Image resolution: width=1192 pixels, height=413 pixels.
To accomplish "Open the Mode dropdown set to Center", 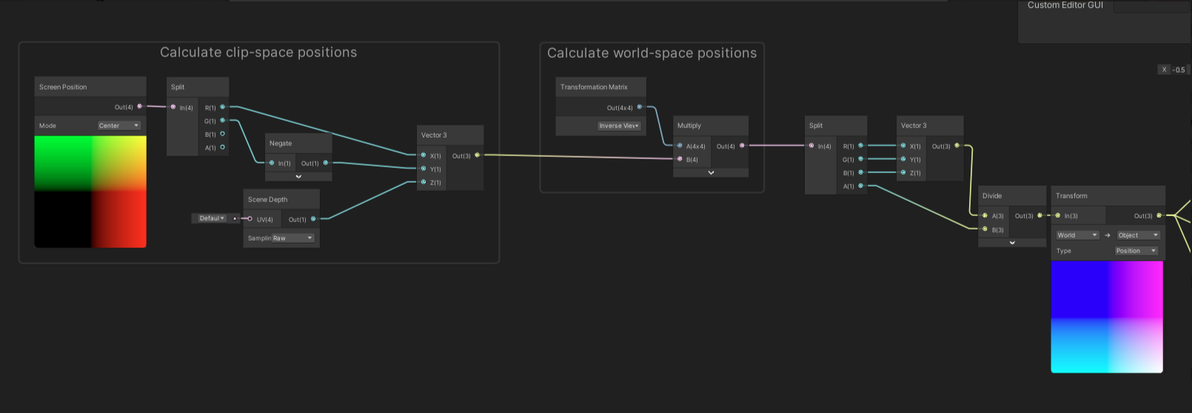I will pos(119,125).
